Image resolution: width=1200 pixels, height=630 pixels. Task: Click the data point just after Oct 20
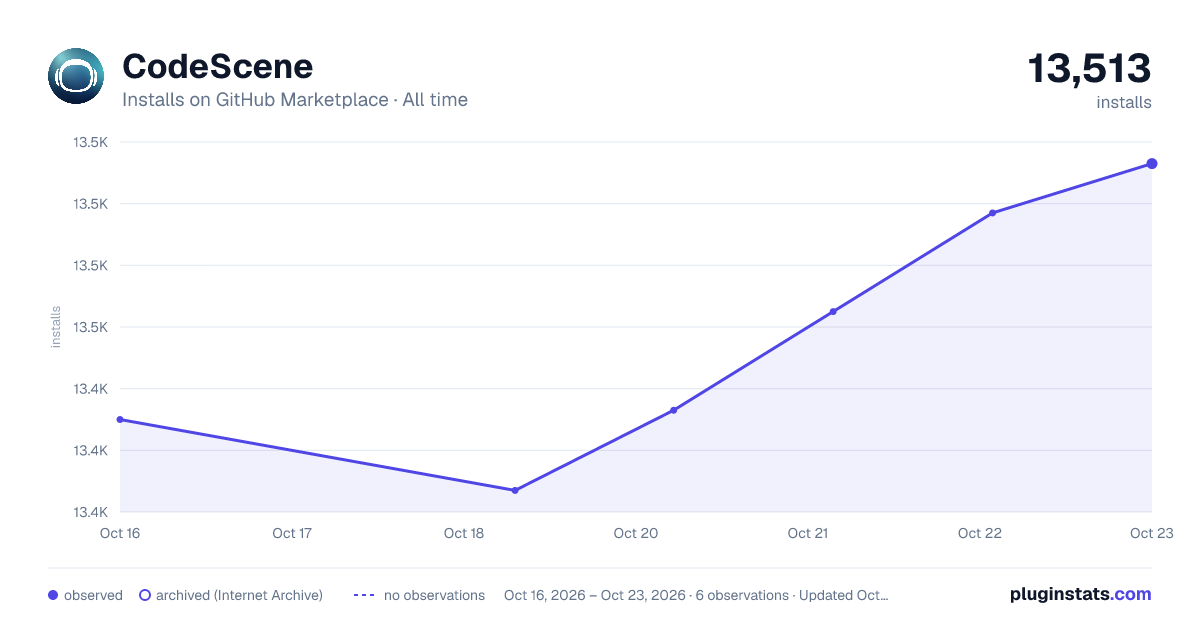(x=674, y=410)
